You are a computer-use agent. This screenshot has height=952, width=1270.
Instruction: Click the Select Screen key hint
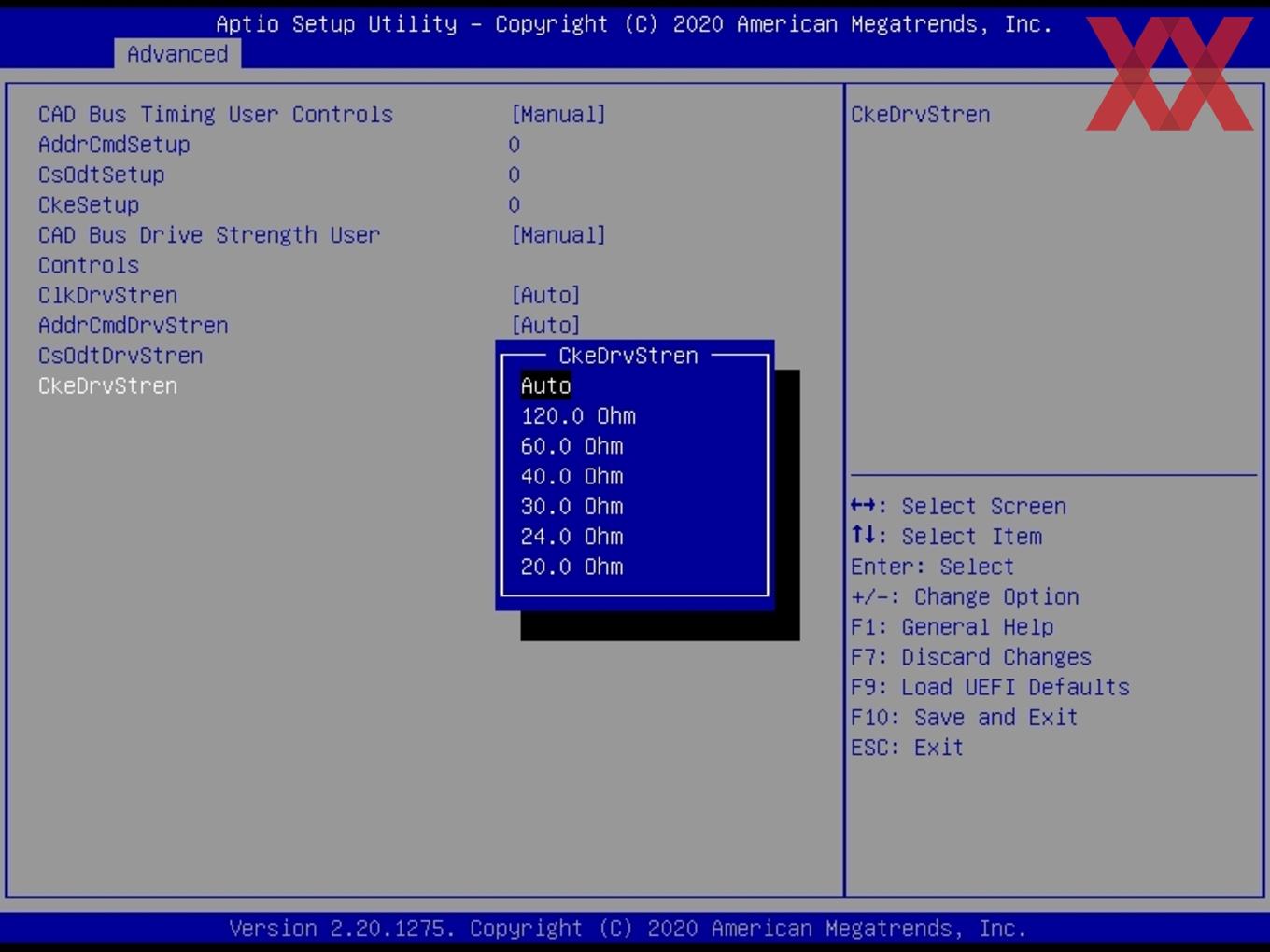click(958, 507)
